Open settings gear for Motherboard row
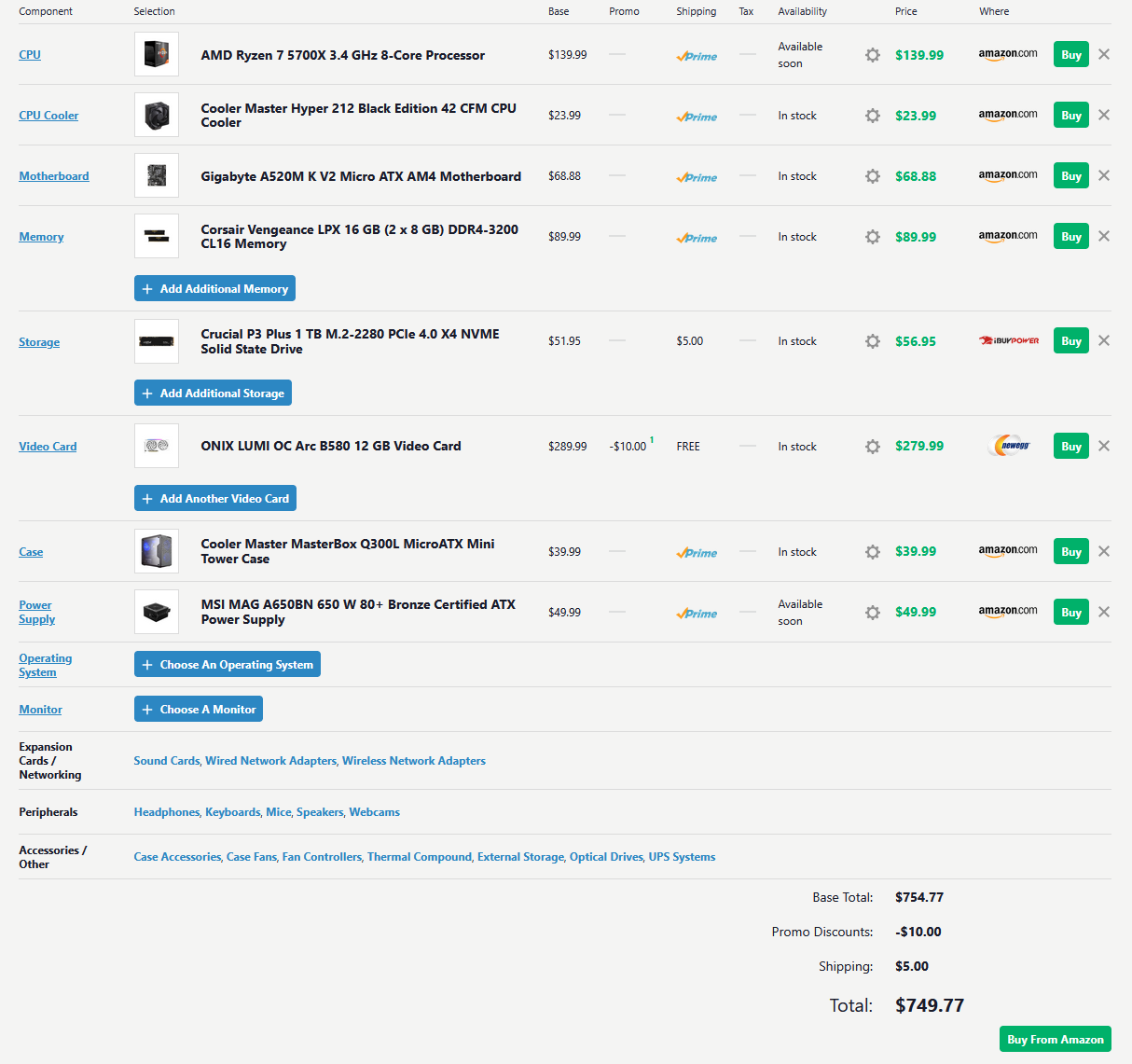 [x=873, y=176]
